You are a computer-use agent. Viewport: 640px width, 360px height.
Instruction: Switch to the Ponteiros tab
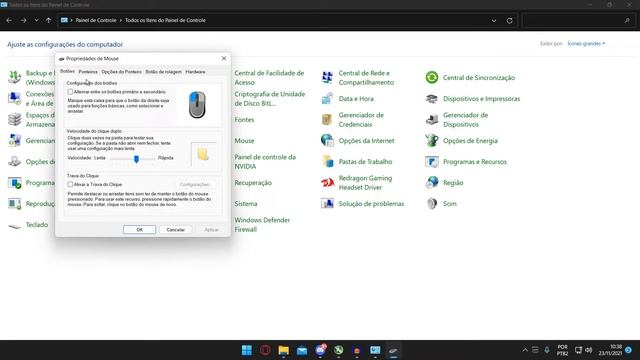(88, 72)
